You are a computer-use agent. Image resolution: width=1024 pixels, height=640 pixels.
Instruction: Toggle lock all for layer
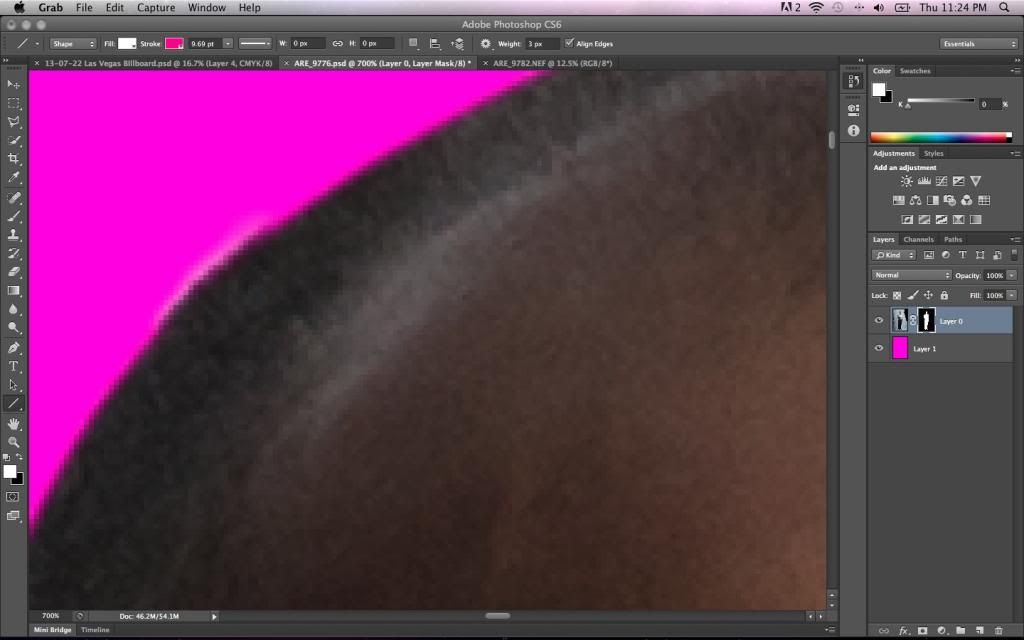(944, 296)
